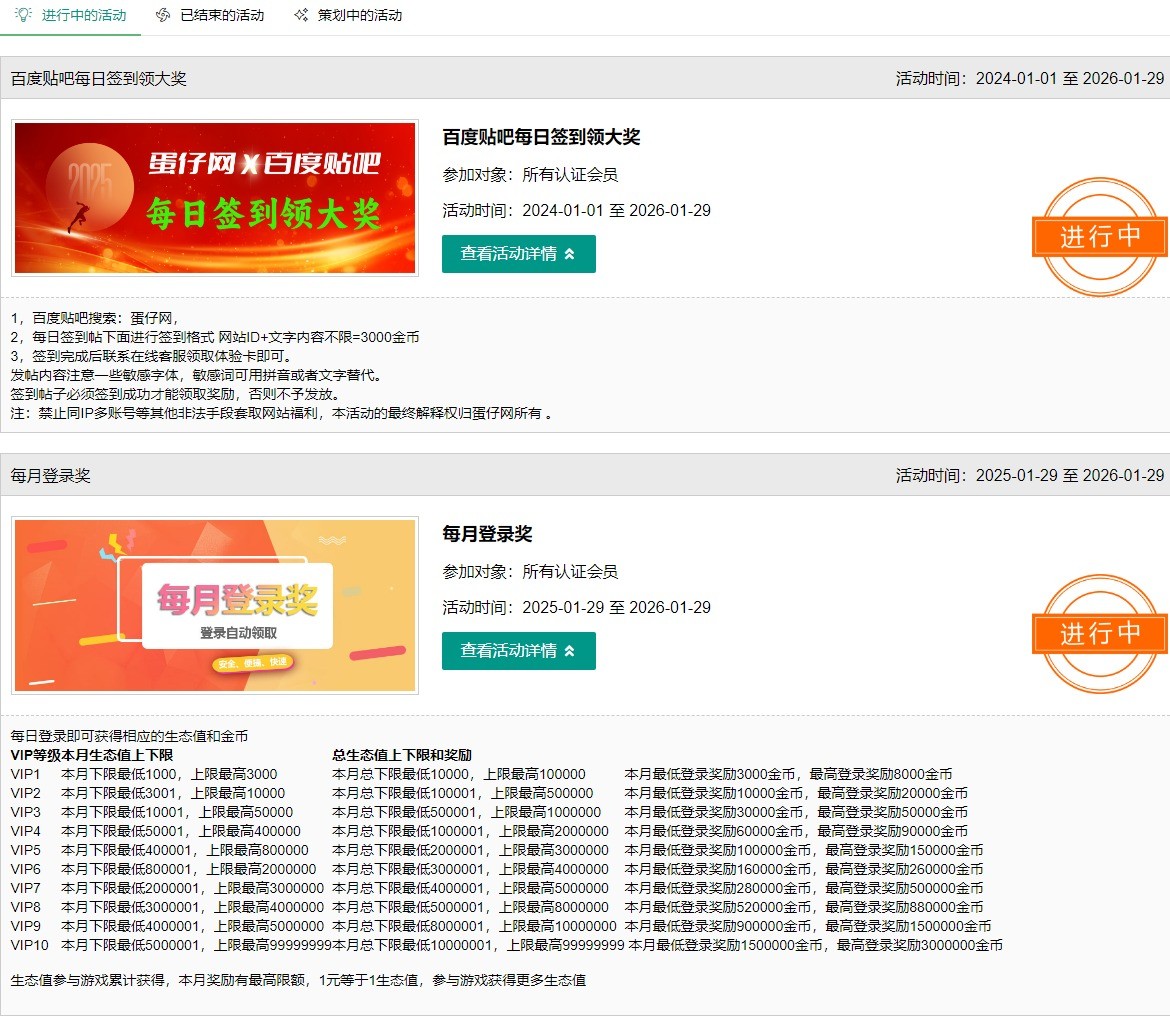Go to the 策划中的活动 tab

pyautogui.click(x=360, y=15)
